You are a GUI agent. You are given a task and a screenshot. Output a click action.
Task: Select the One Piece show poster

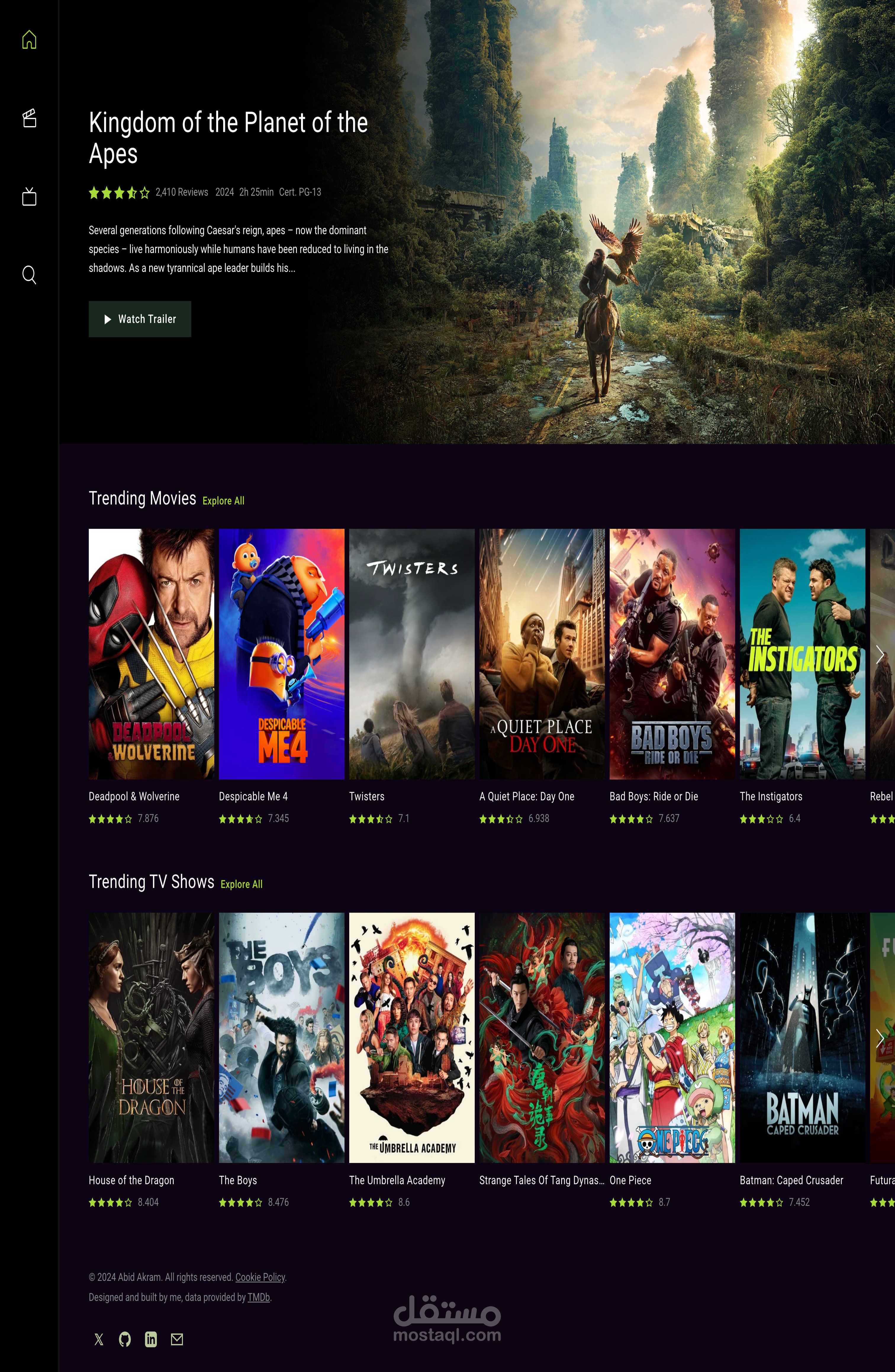tap(672, 1037)
